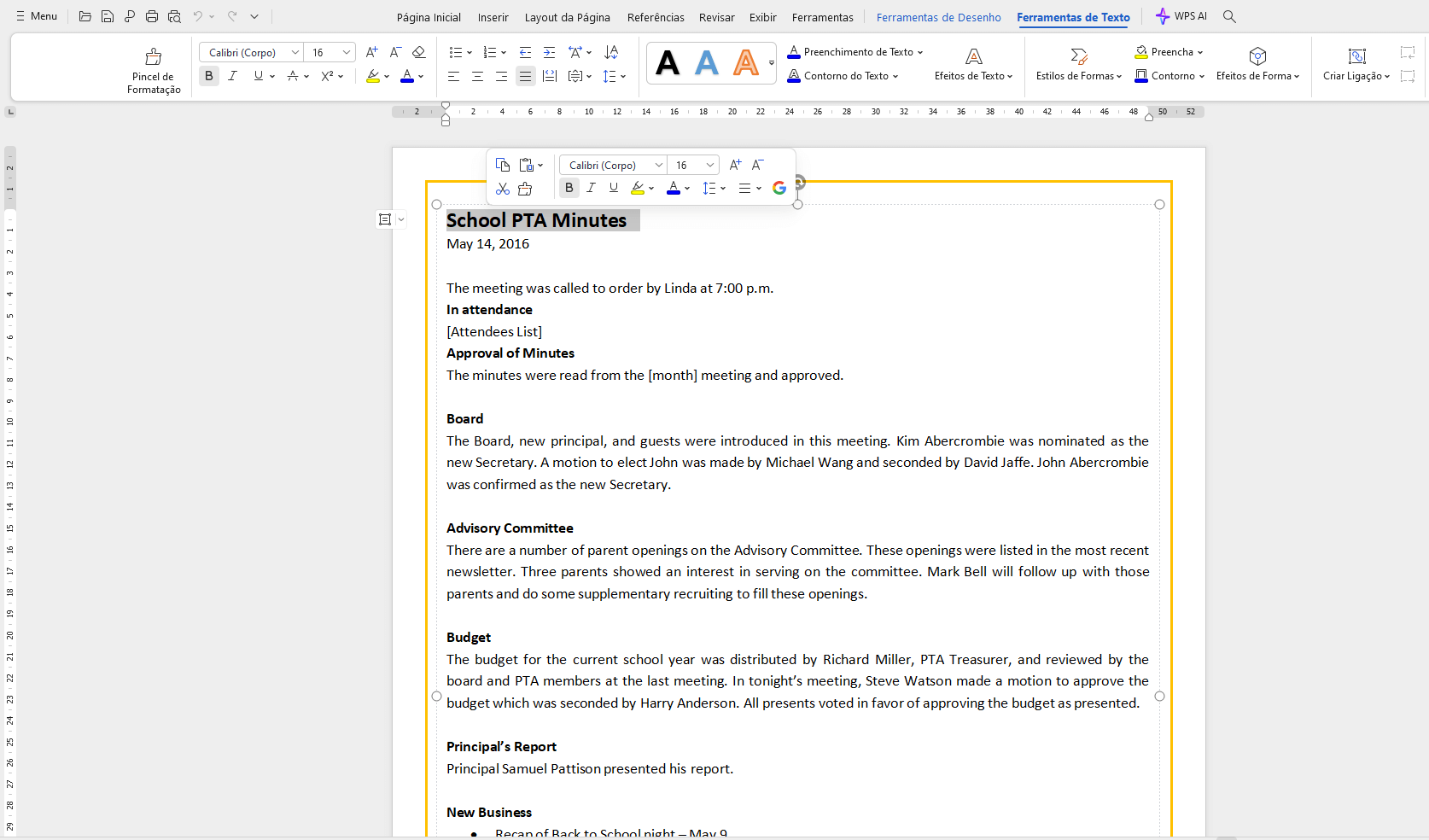
Task: Click the Google search icon in floating toolbar
Action: [x=779, y=189]
